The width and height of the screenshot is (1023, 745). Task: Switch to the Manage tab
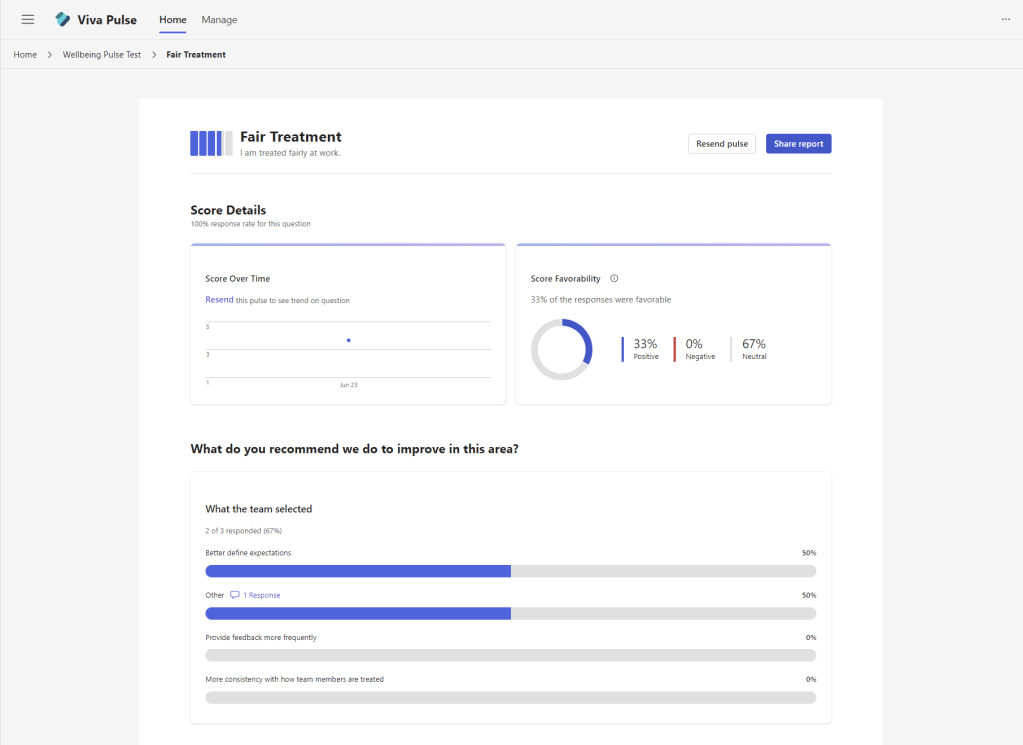[219, 19]
